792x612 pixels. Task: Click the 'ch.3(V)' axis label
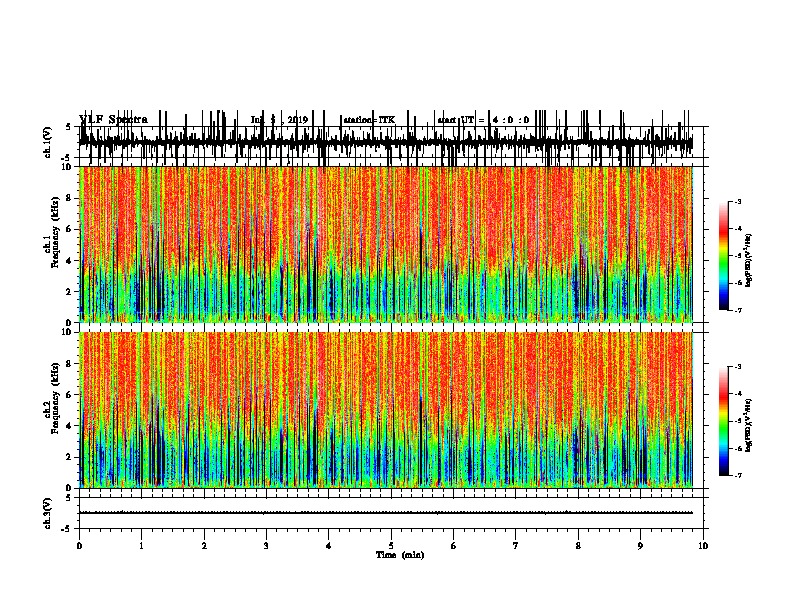point(48,513)
